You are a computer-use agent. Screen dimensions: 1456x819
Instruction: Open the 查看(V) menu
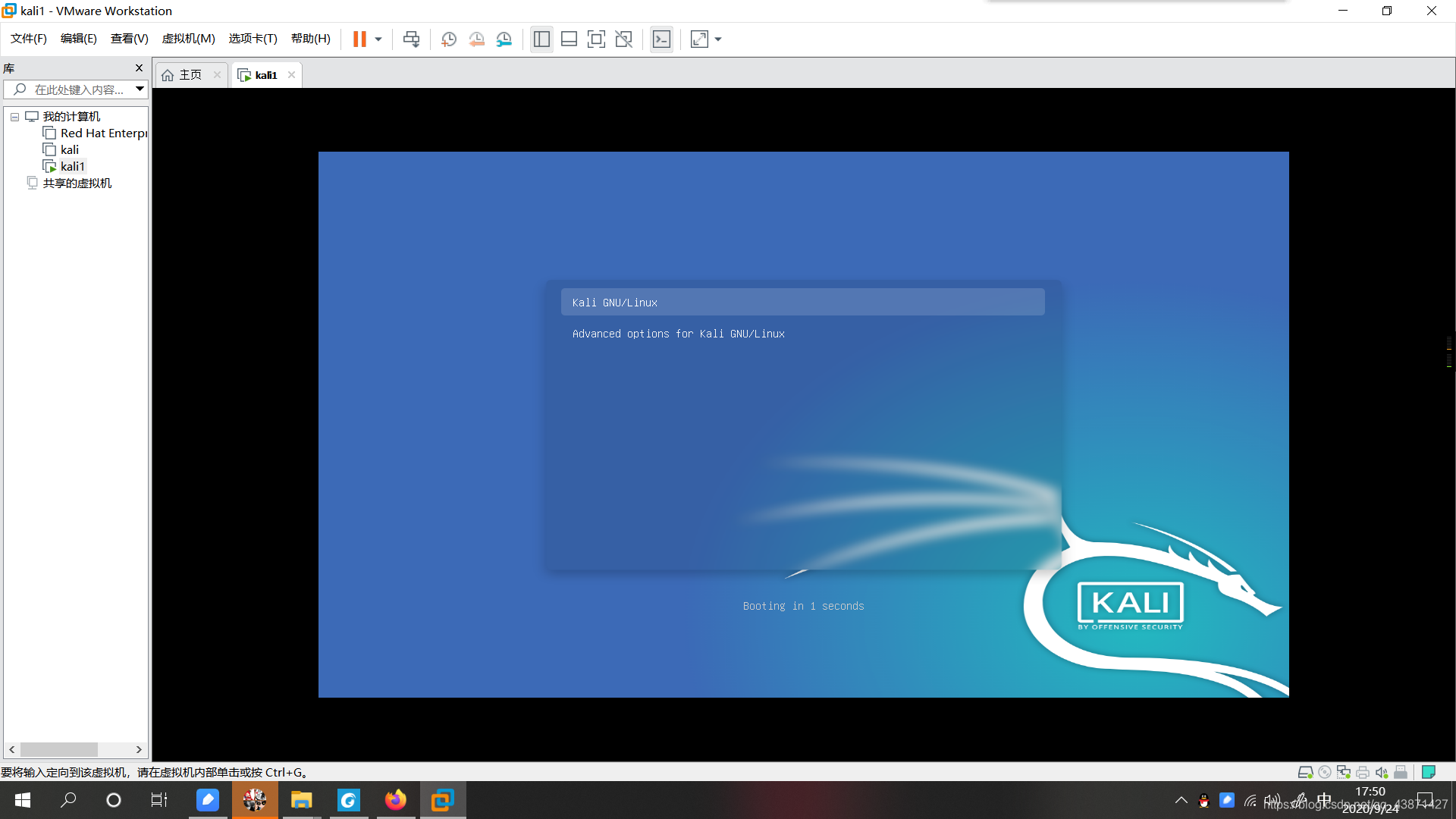(129, 39)
